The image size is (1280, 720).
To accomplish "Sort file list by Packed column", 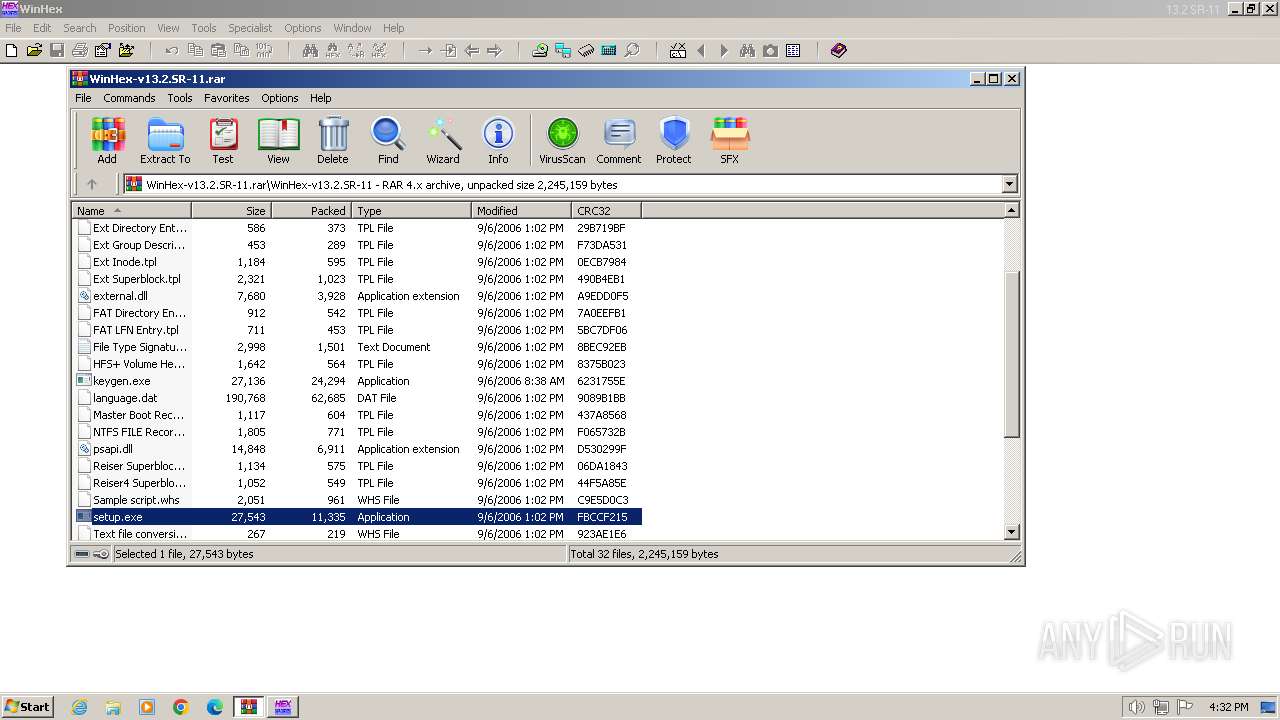I will click(x=311, y=211).
